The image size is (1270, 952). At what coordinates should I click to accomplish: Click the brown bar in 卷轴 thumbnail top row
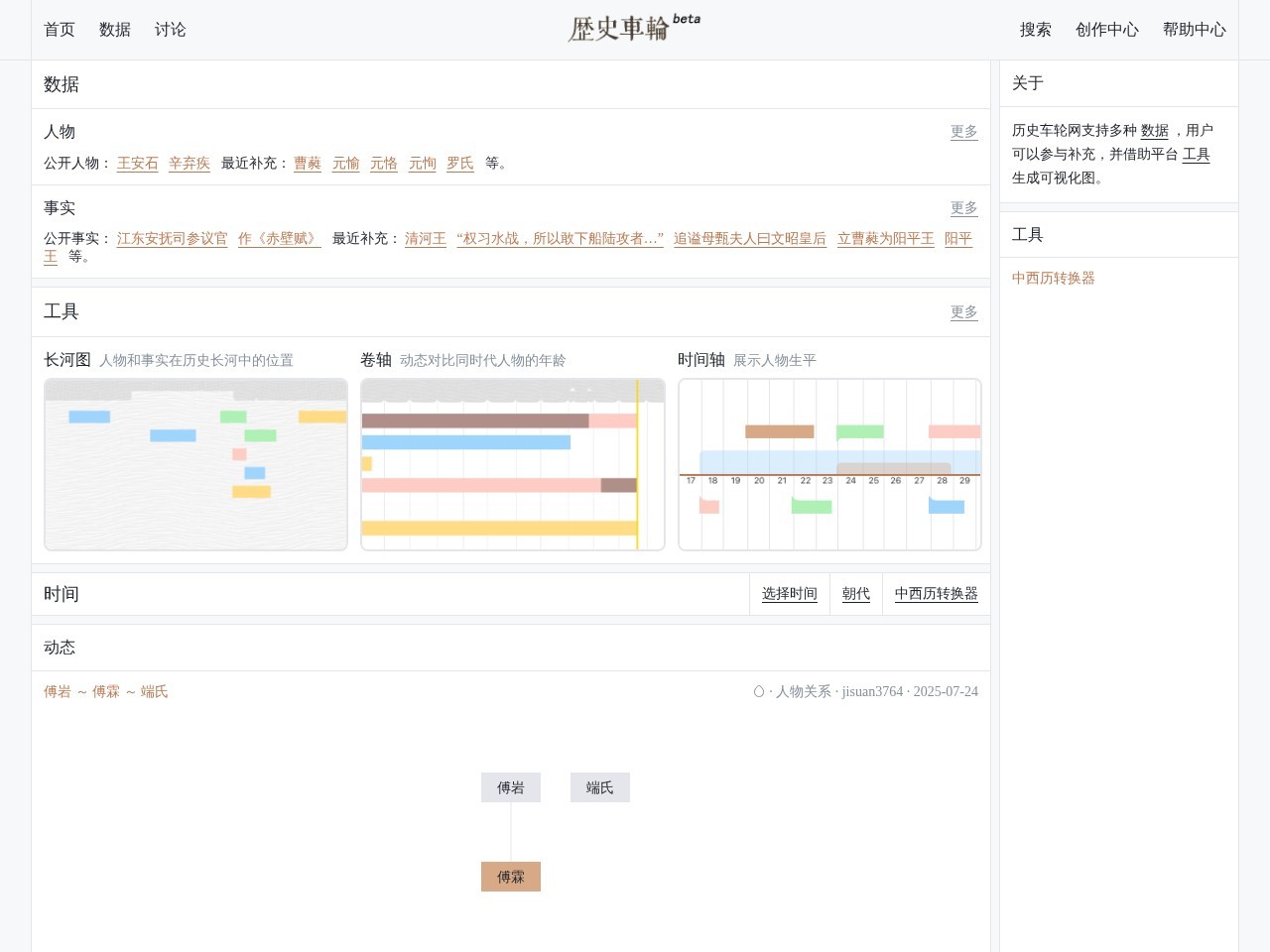[x=475, y=420]
